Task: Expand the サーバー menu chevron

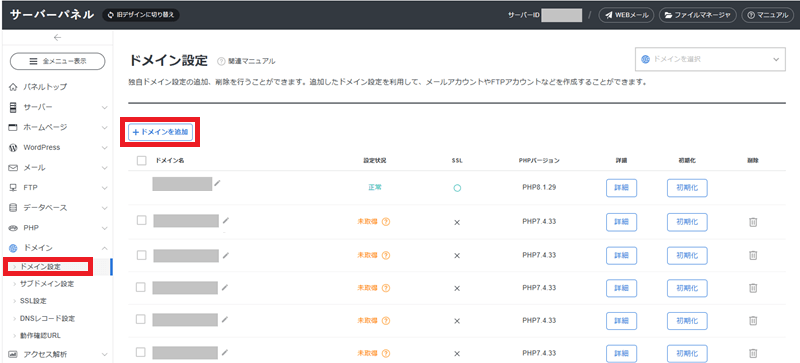Action: click(105, 108)
